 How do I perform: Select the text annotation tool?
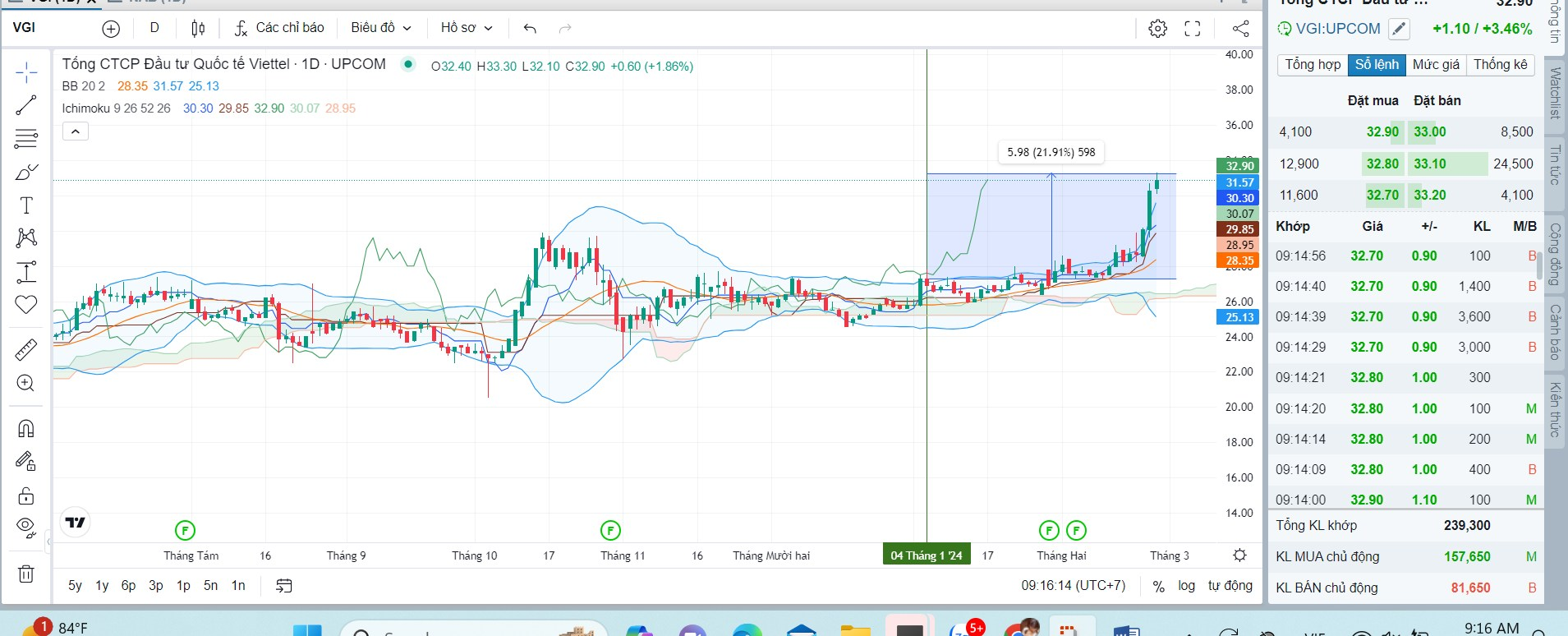click(26, 205)
